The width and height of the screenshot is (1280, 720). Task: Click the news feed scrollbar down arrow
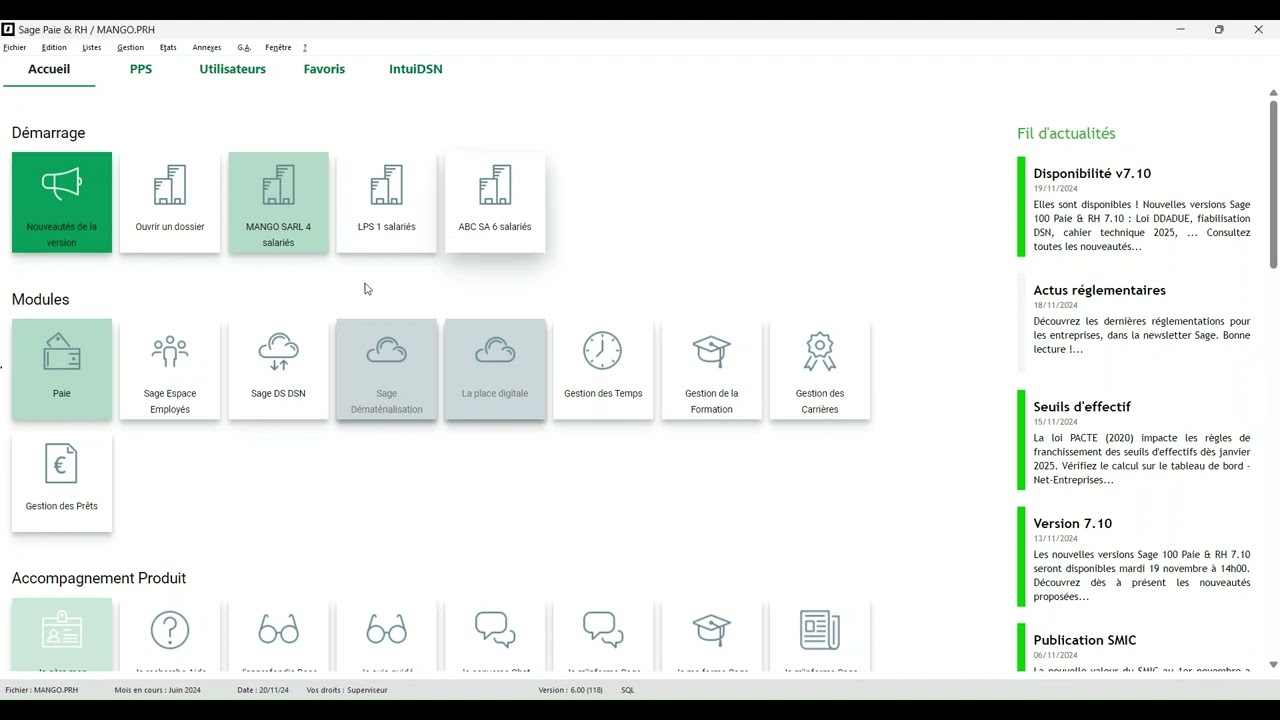(x=1273, y=665)
